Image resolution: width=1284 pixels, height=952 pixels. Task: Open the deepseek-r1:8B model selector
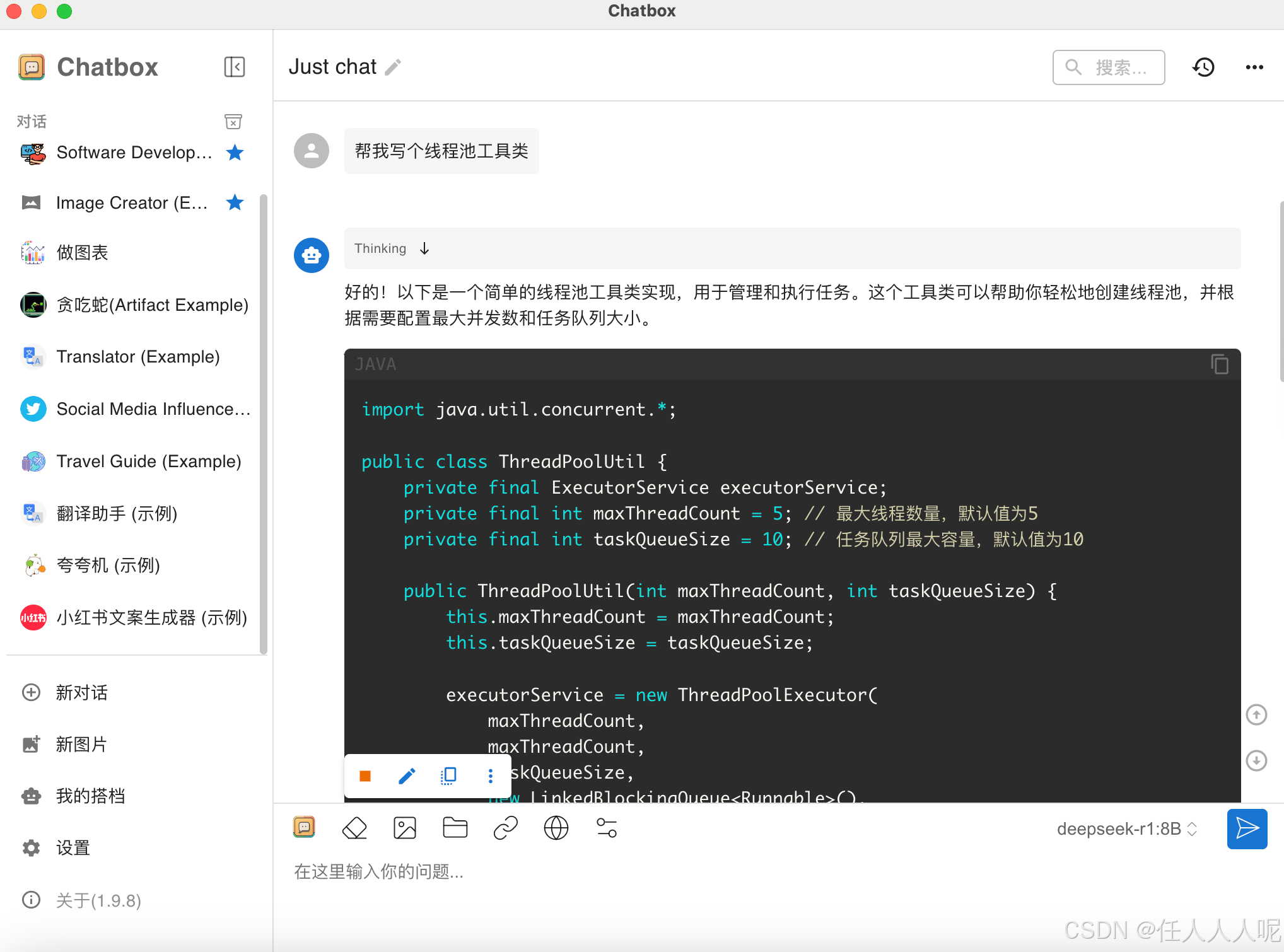click(x=1126, y=828)
